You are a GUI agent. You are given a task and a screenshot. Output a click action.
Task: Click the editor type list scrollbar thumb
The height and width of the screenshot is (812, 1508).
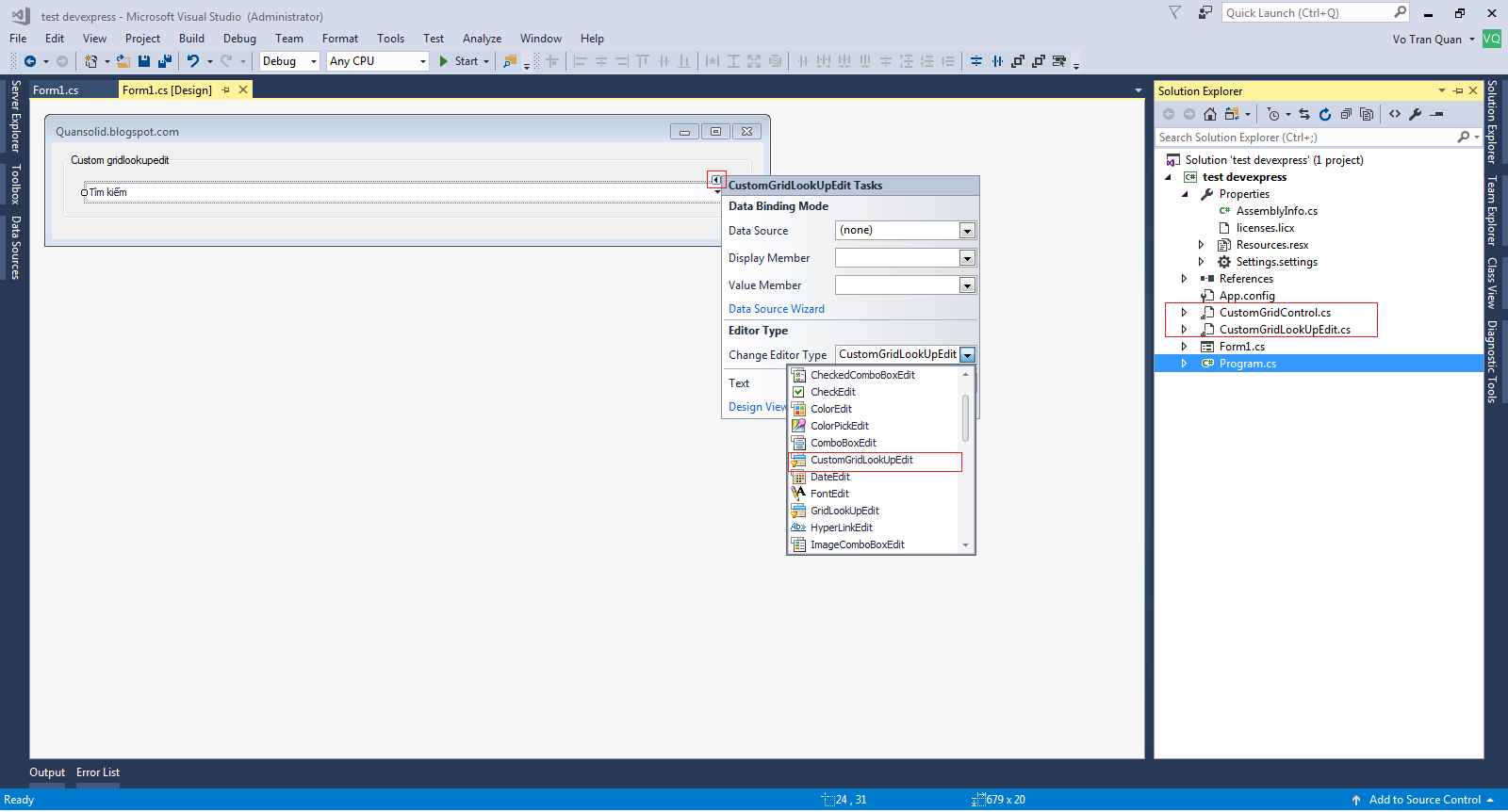[x=965, y=417]
